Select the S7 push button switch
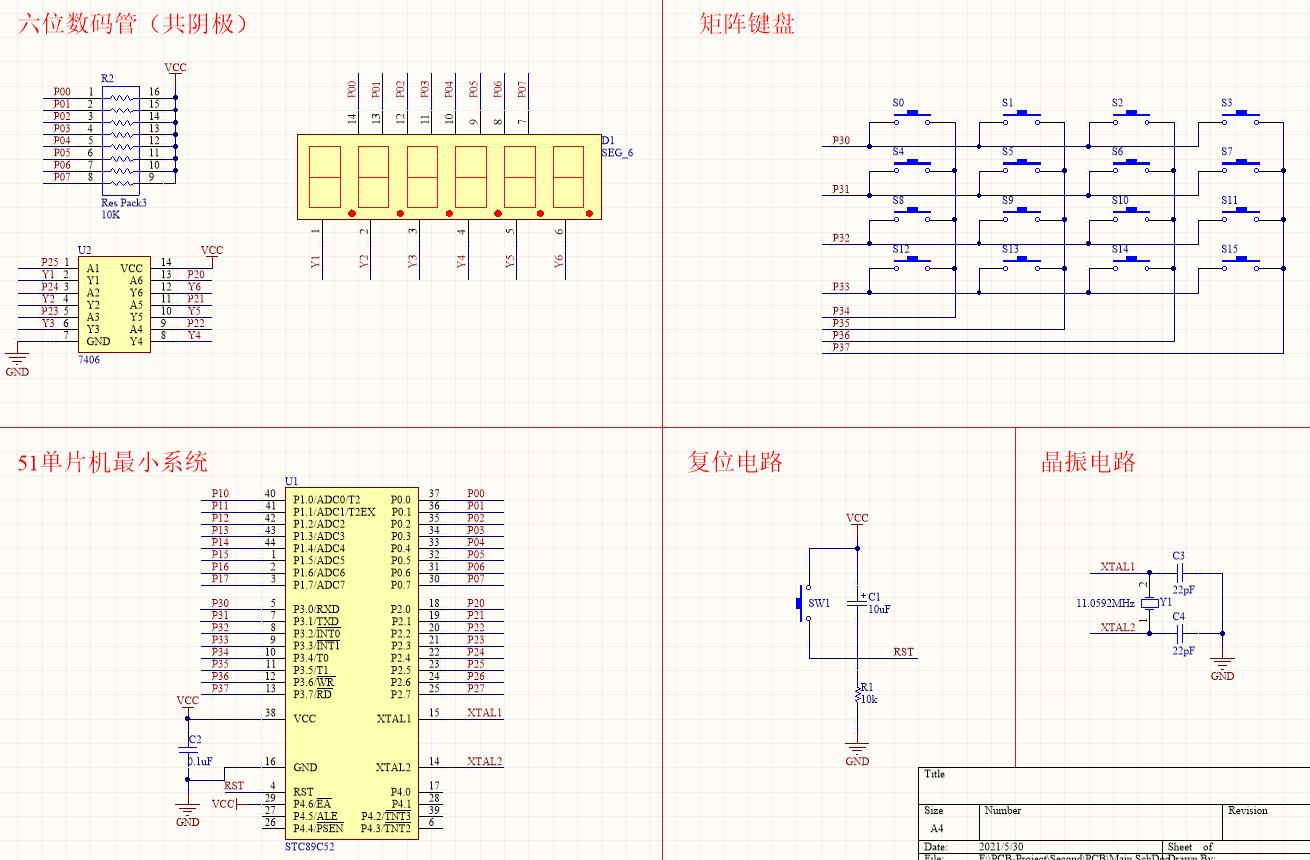 [1241, 167]
